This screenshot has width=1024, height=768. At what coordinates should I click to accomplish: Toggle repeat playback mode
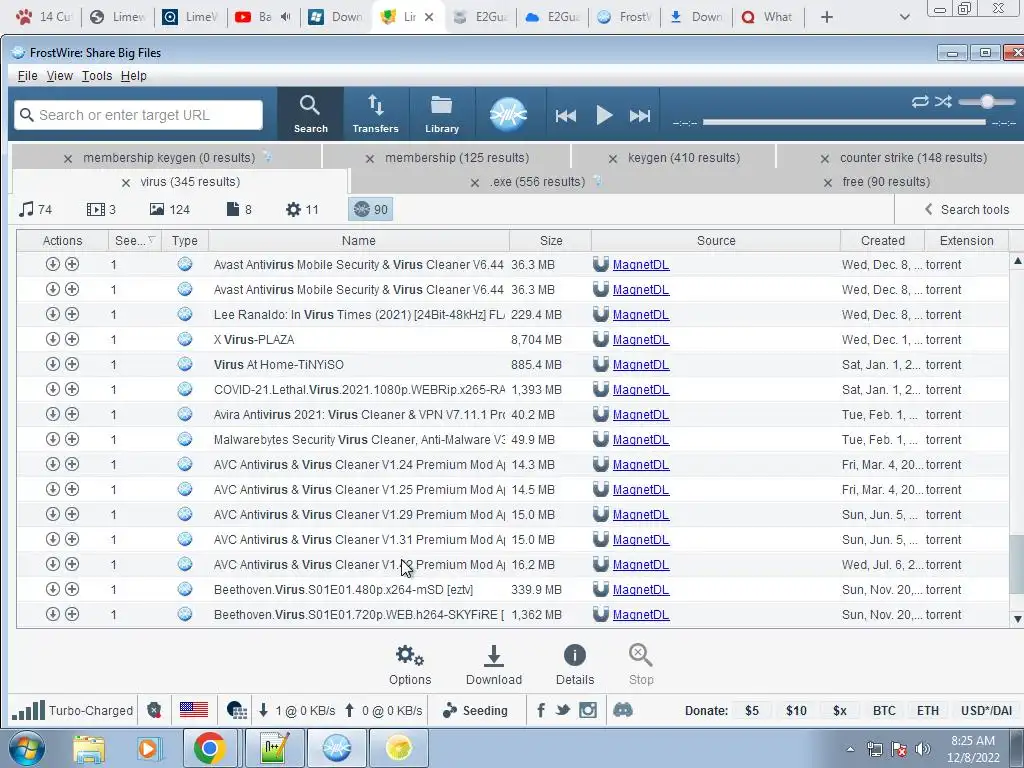pyautogui.click(x=920, y=101)
